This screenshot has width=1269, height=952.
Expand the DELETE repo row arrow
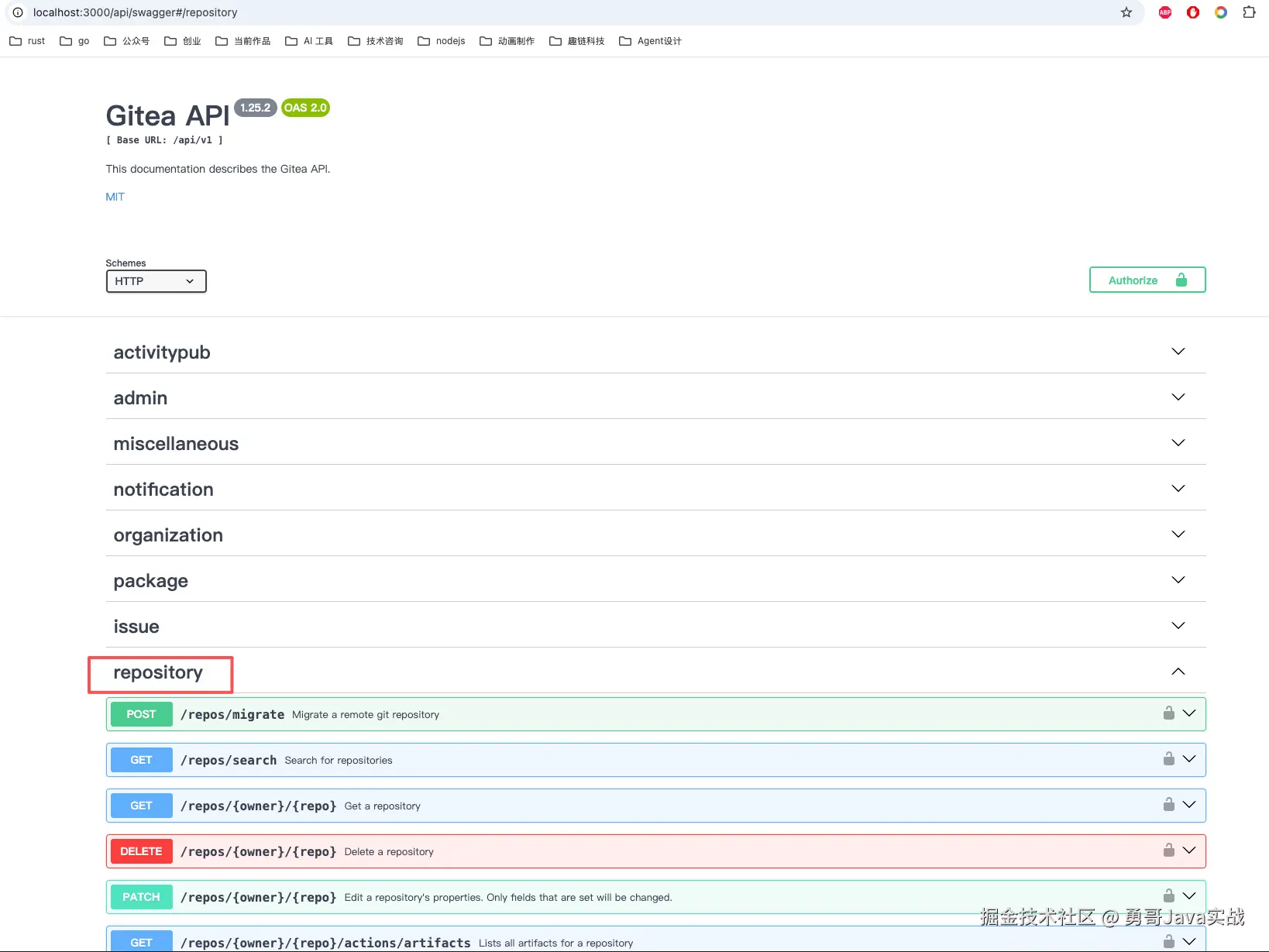tap(1189, 851)
